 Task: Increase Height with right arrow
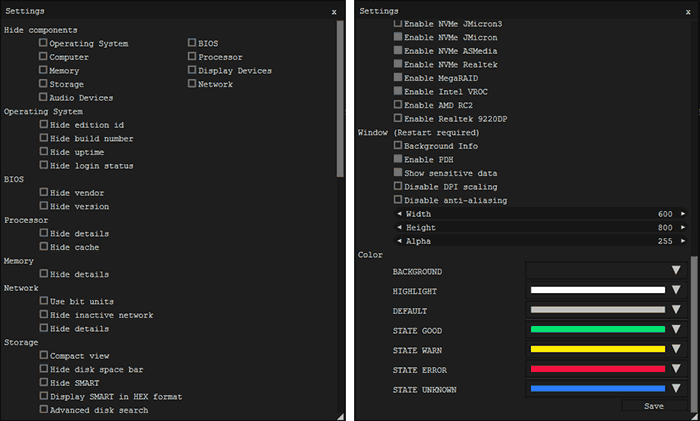click(x=683, y=227)
